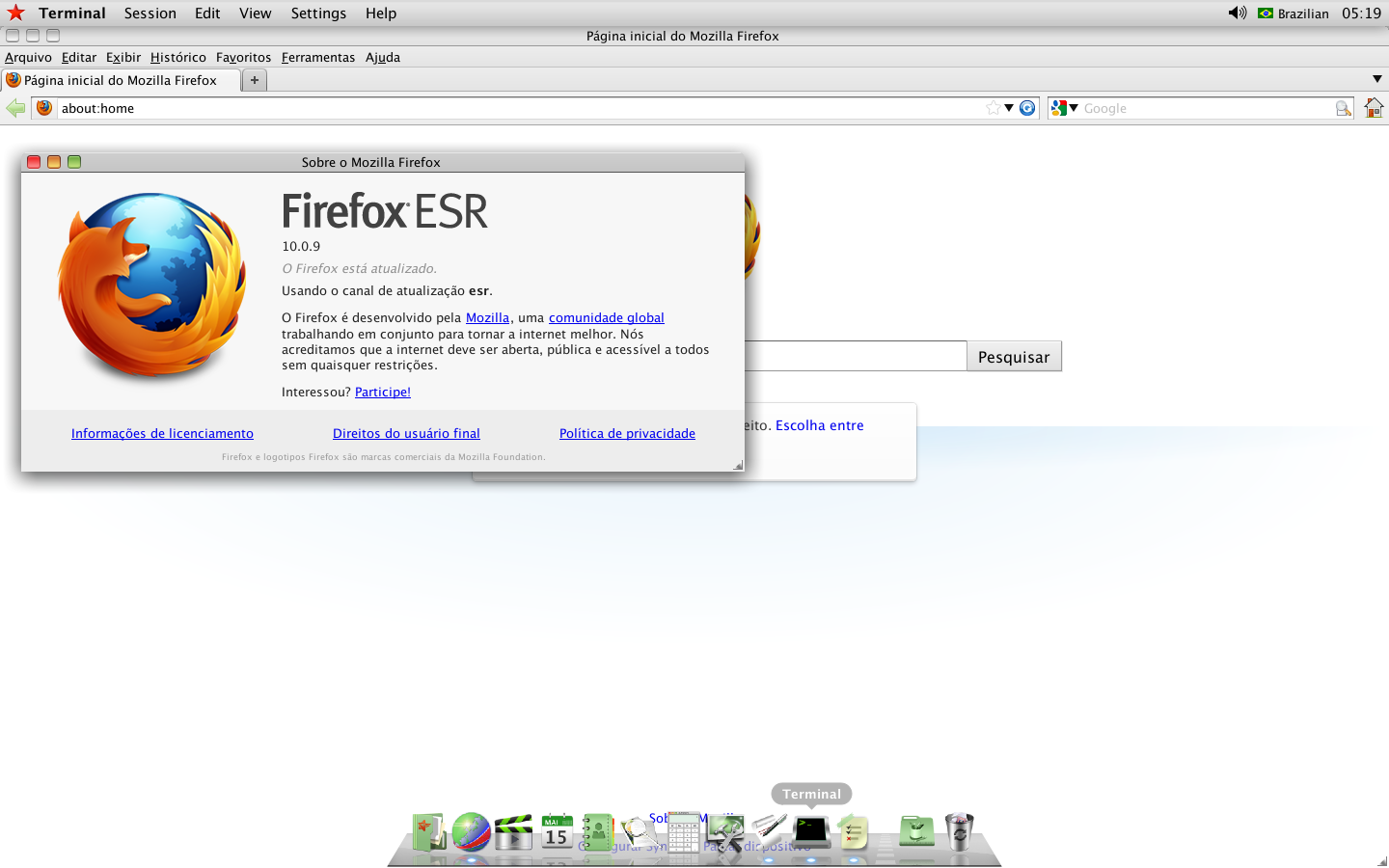This screenshot has width=1389, height=868.
Task: Open the Ferramentas menu
Action: coord(318,57)
